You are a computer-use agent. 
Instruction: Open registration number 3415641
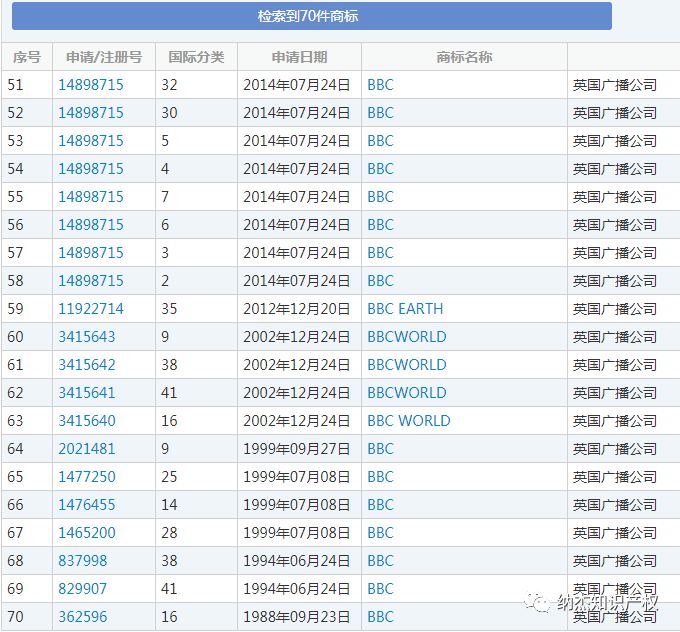[x=87, y=393]
